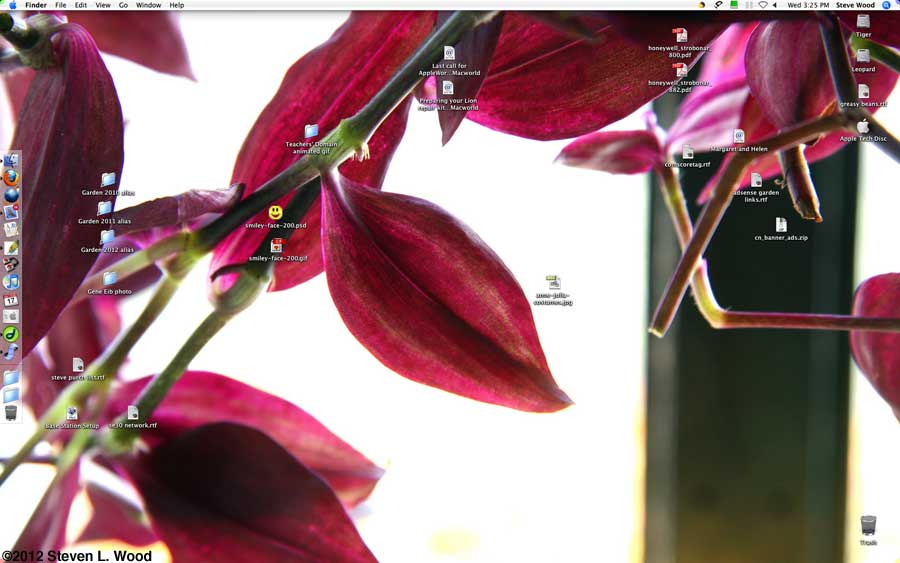The image size is (900, 563).
Task: Select Preparing your Lion repair kit link
Action: tap(448, 88)
